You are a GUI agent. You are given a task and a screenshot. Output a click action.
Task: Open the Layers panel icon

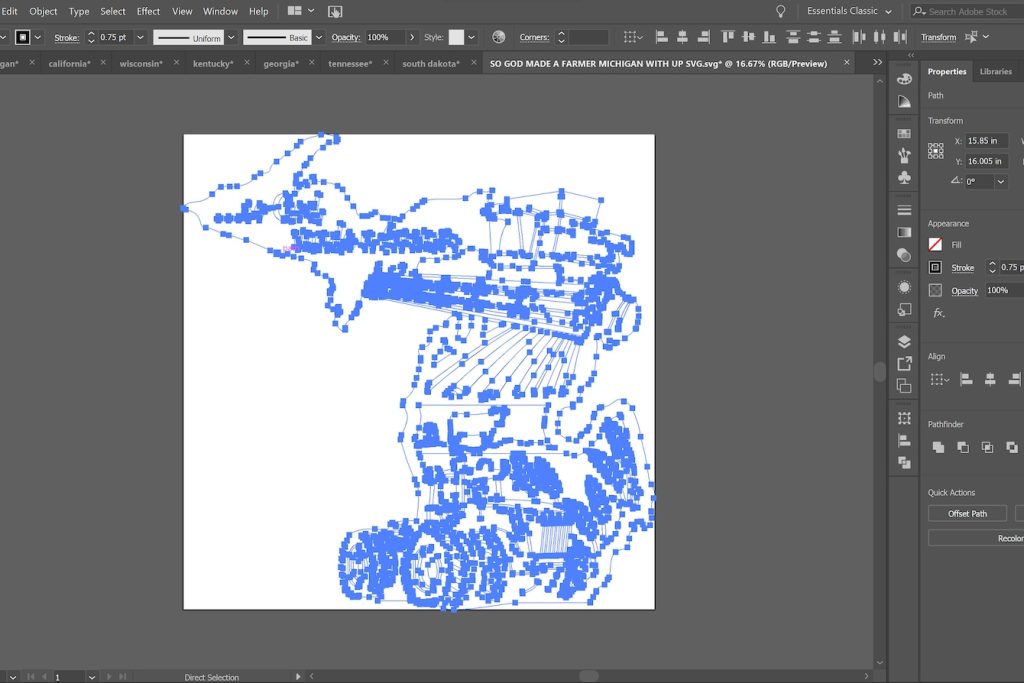(x=904, y=342)
